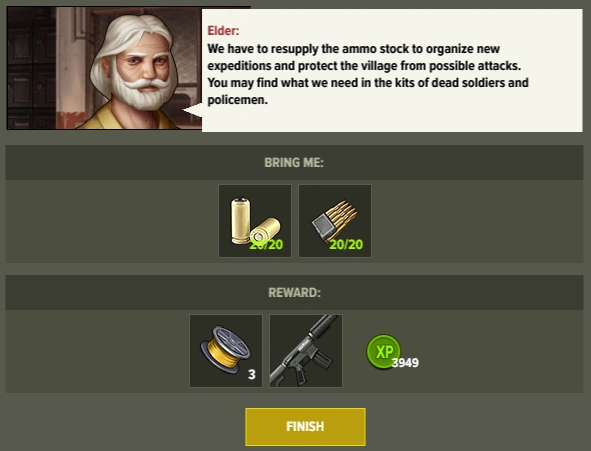Click the red 'Elder:' speaker name
This screenshot has height=451, width=591.
223,31
